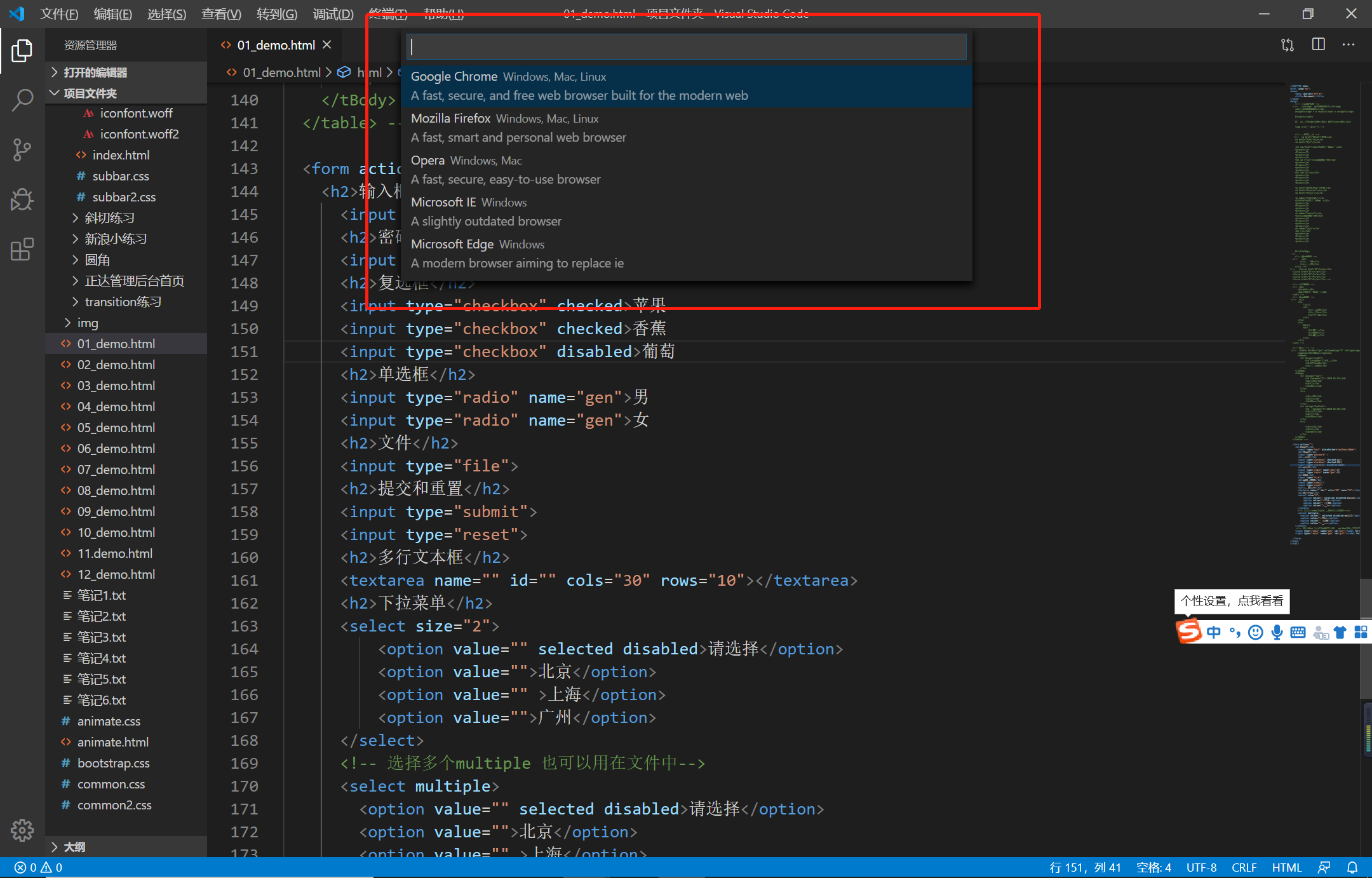Image resolution: width=1372 pixels, height=878 pixels.
Task: Open the Explorer view in activity bar
Action: pyautogui.click(x=22, y=51)
